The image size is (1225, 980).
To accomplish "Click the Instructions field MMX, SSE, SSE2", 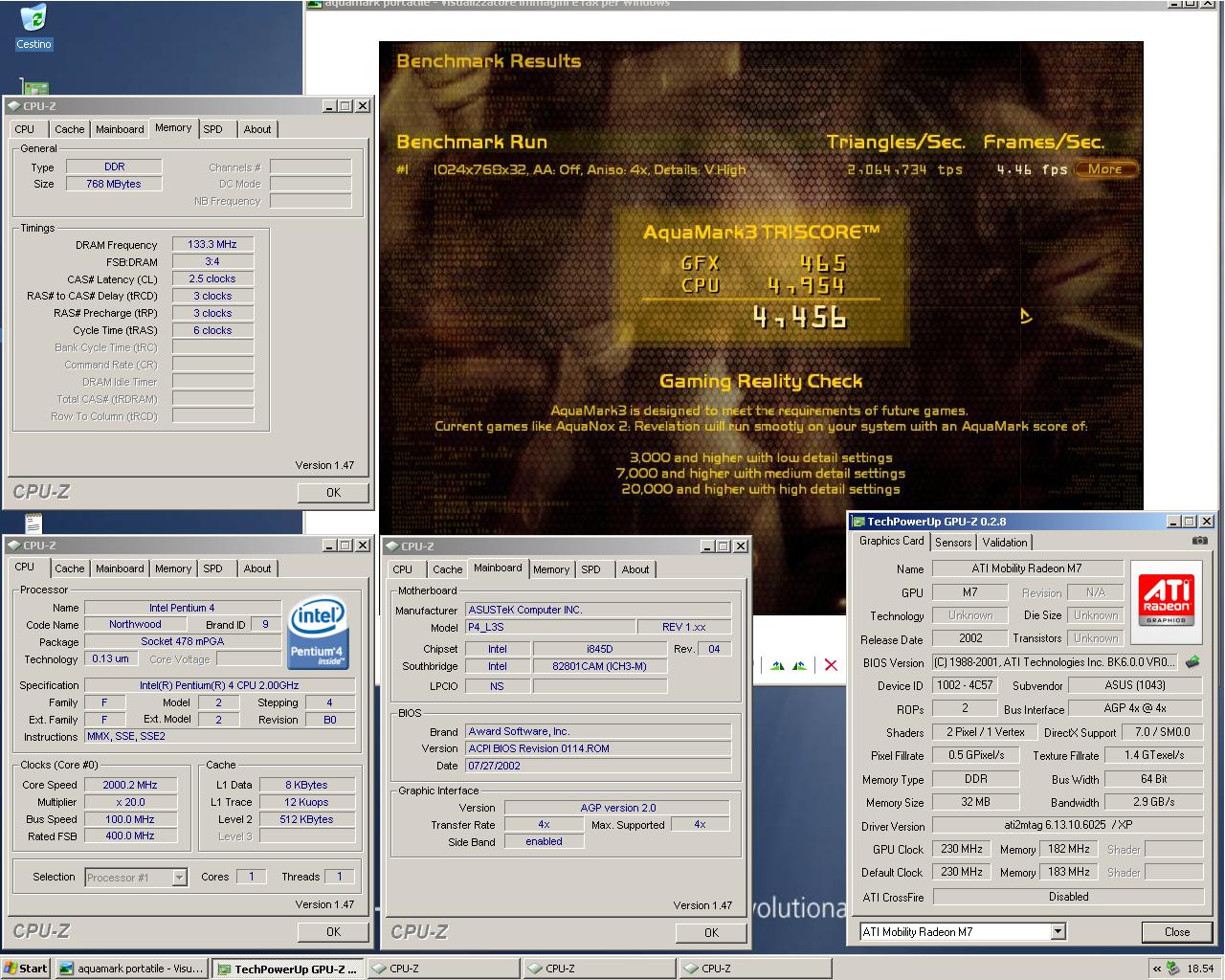I will [x=219, y=736].
